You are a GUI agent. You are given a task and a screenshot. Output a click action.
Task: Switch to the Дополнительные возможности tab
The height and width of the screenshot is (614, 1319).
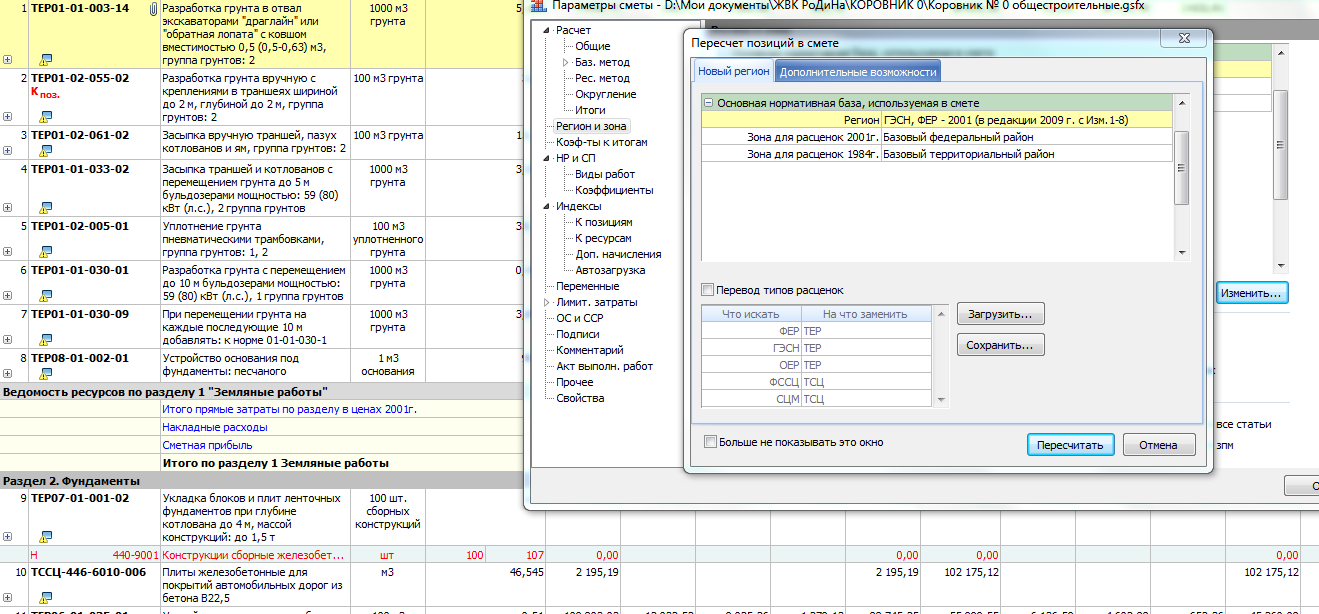coord(857,72)
